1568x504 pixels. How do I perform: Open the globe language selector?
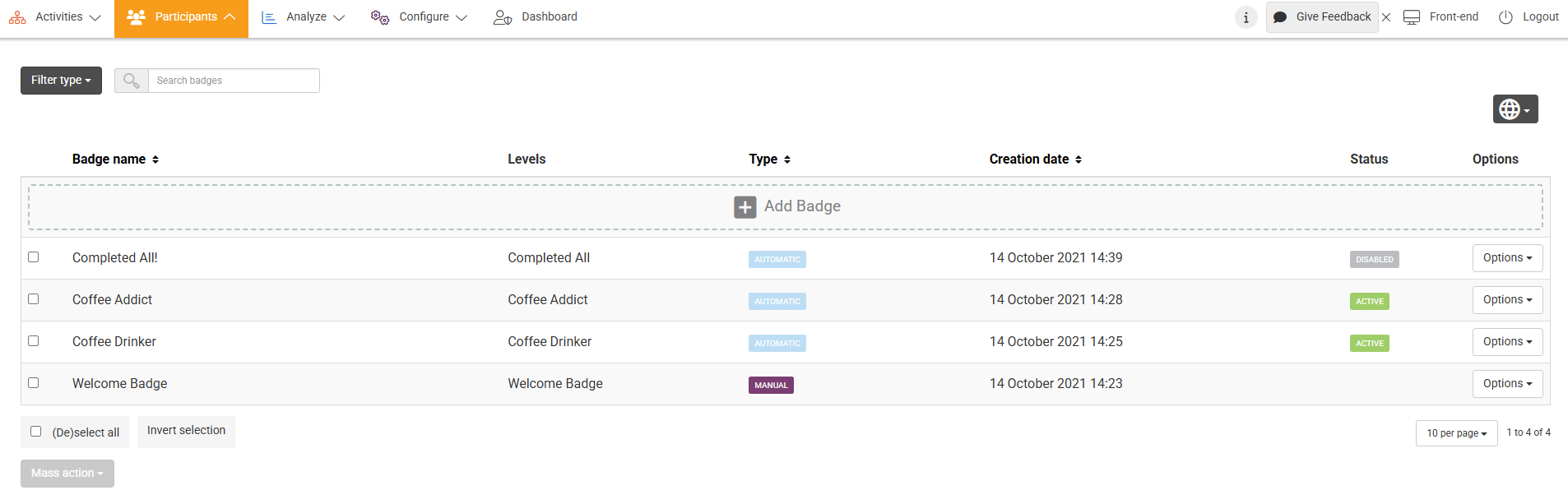click(1515, 109)
